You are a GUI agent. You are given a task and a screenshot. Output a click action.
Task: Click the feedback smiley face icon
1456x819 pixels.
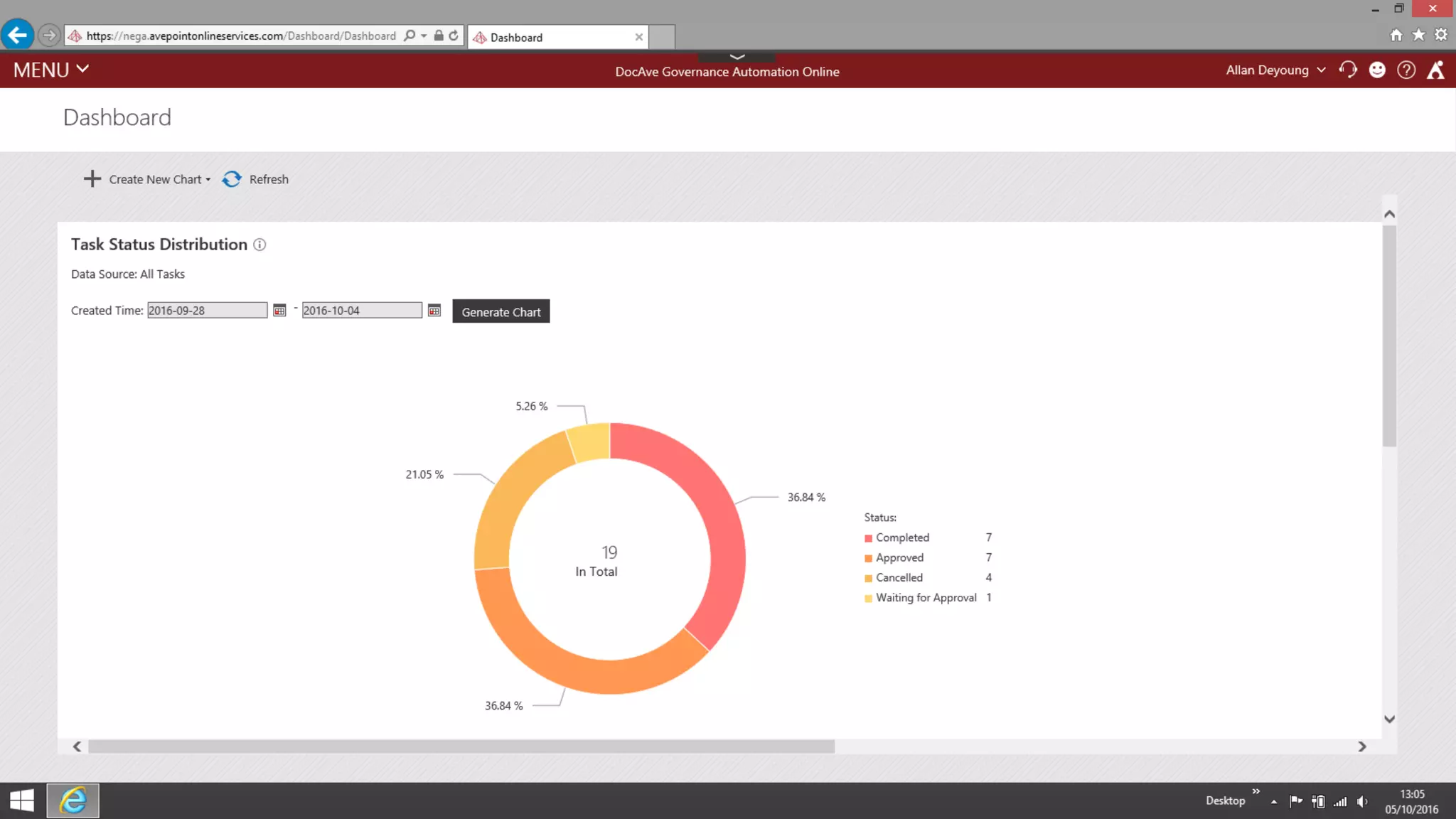pyautogui.click(x=1377, y=70)
